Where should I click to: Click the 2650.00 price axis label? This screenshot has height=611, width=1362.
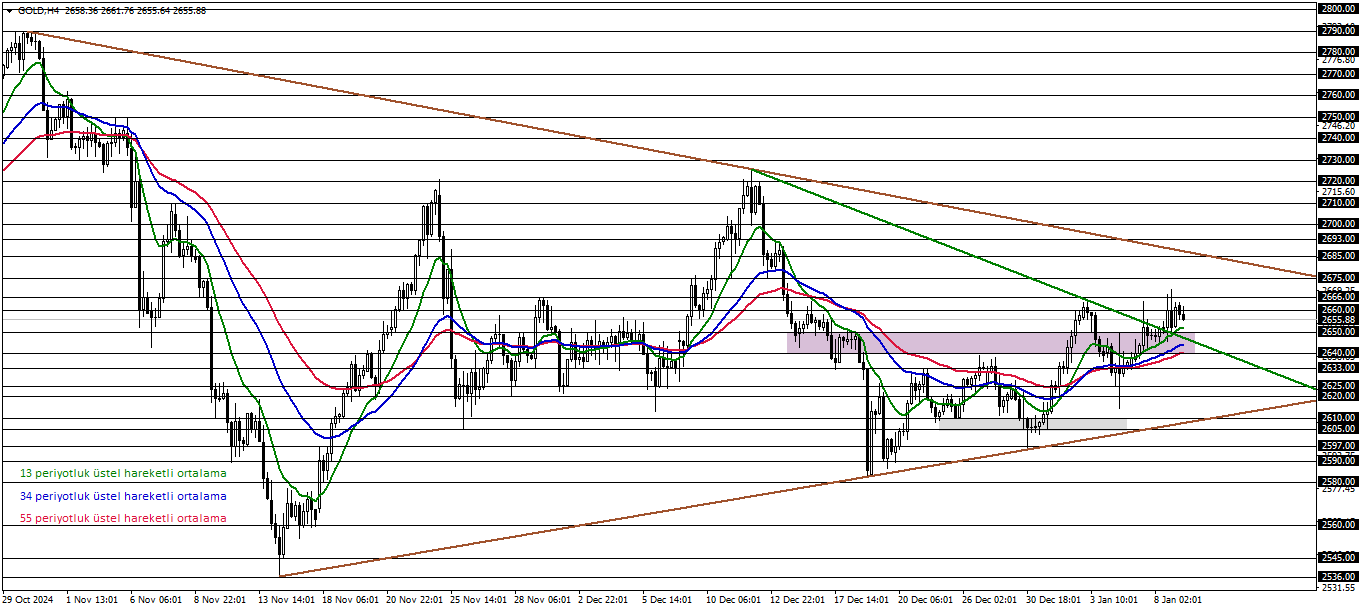click(1338, 331)
